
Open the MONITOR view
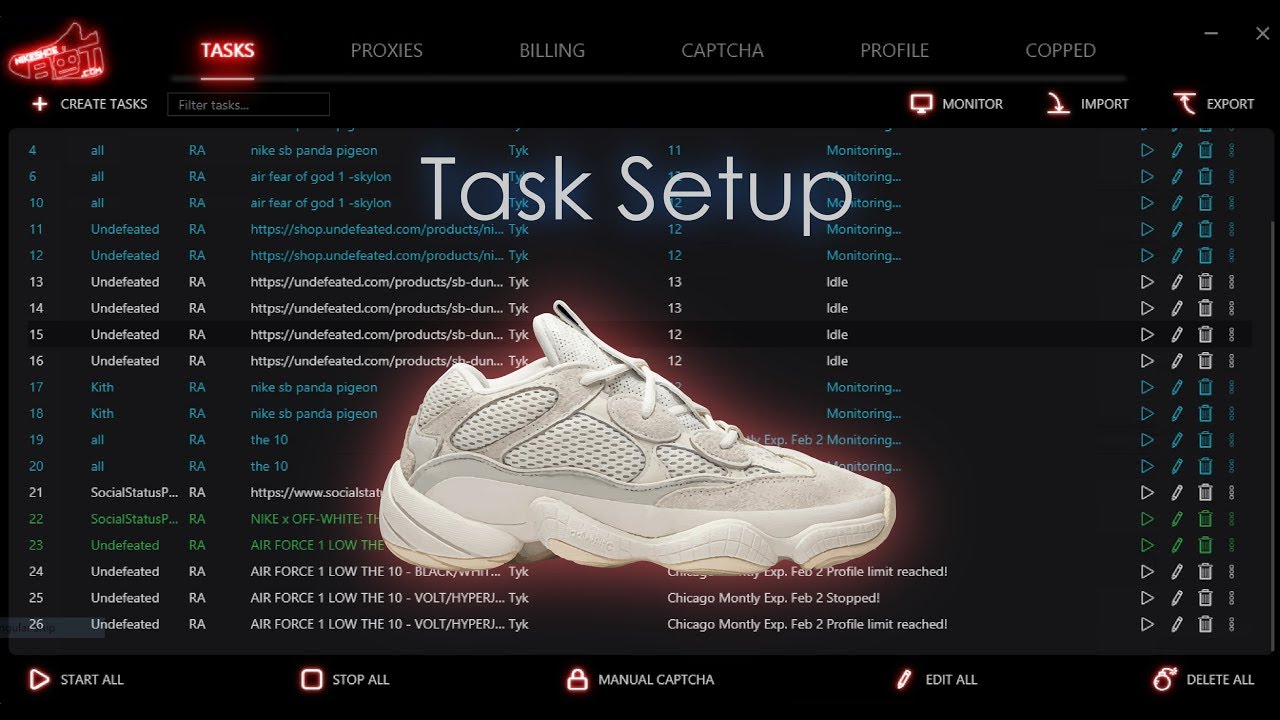[956, 104]
